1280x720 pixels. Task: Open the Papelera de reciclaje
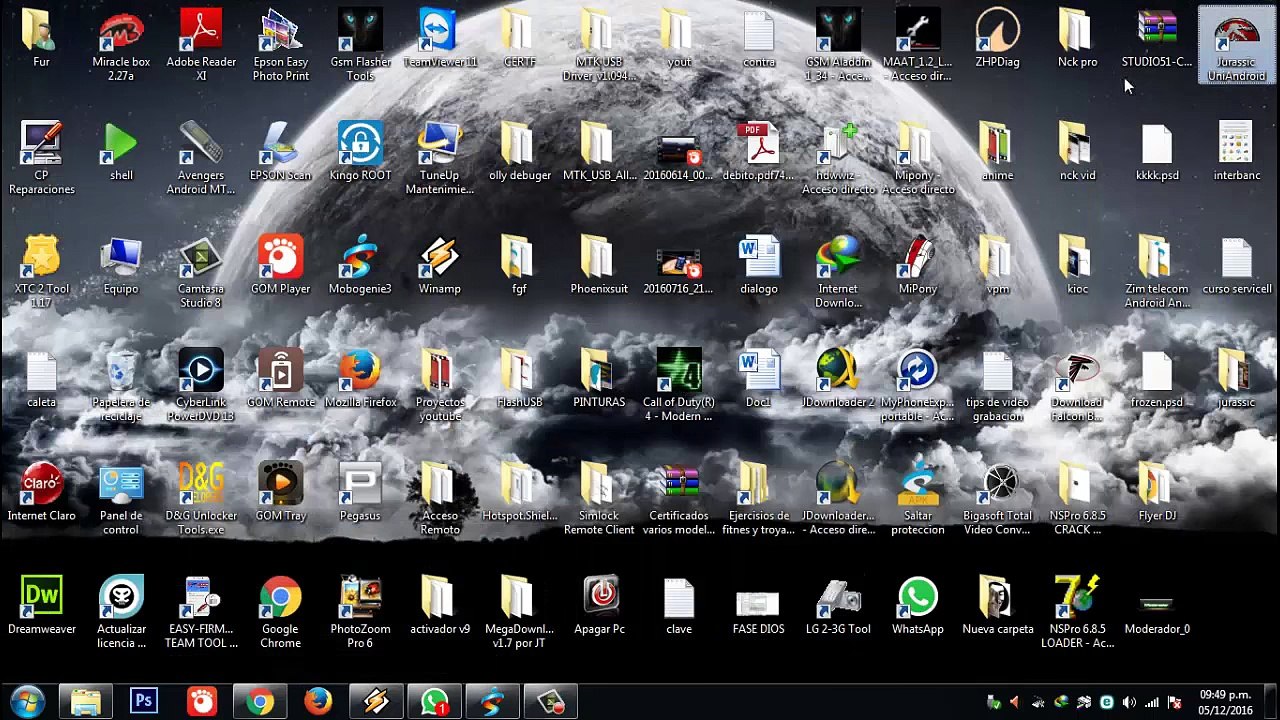(121, 385)
